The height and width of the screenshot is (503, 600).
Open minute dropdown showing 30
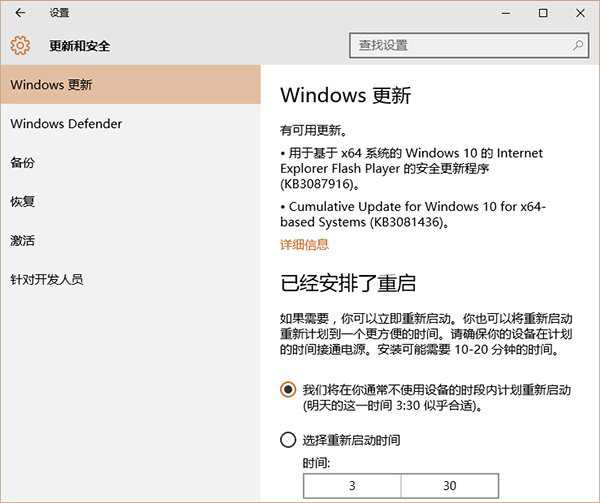[450, 486]
